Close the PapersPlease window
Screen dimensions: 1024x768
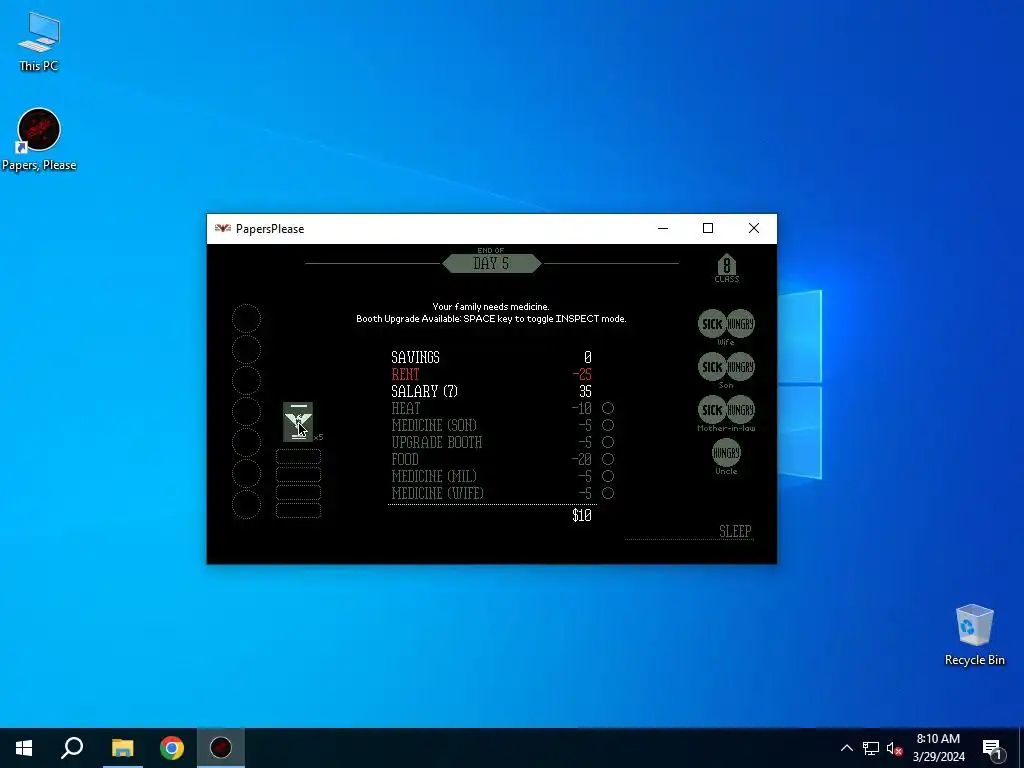click(x=754, y=229)
